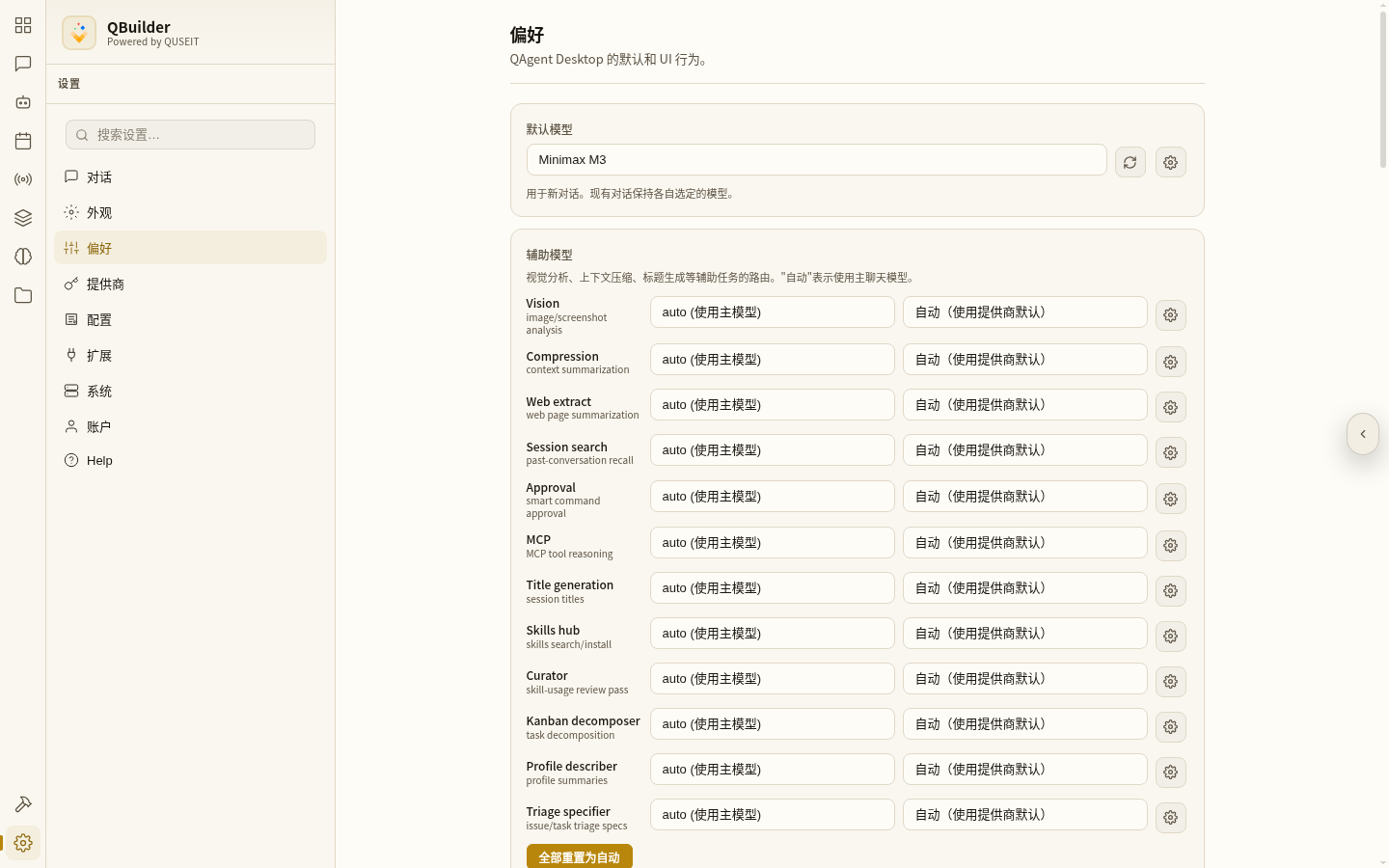Image resolution: width=1389 pixels, height=868 pixels.
Task: Open Title generation provider default dropdown
Action: (1025, 588)
